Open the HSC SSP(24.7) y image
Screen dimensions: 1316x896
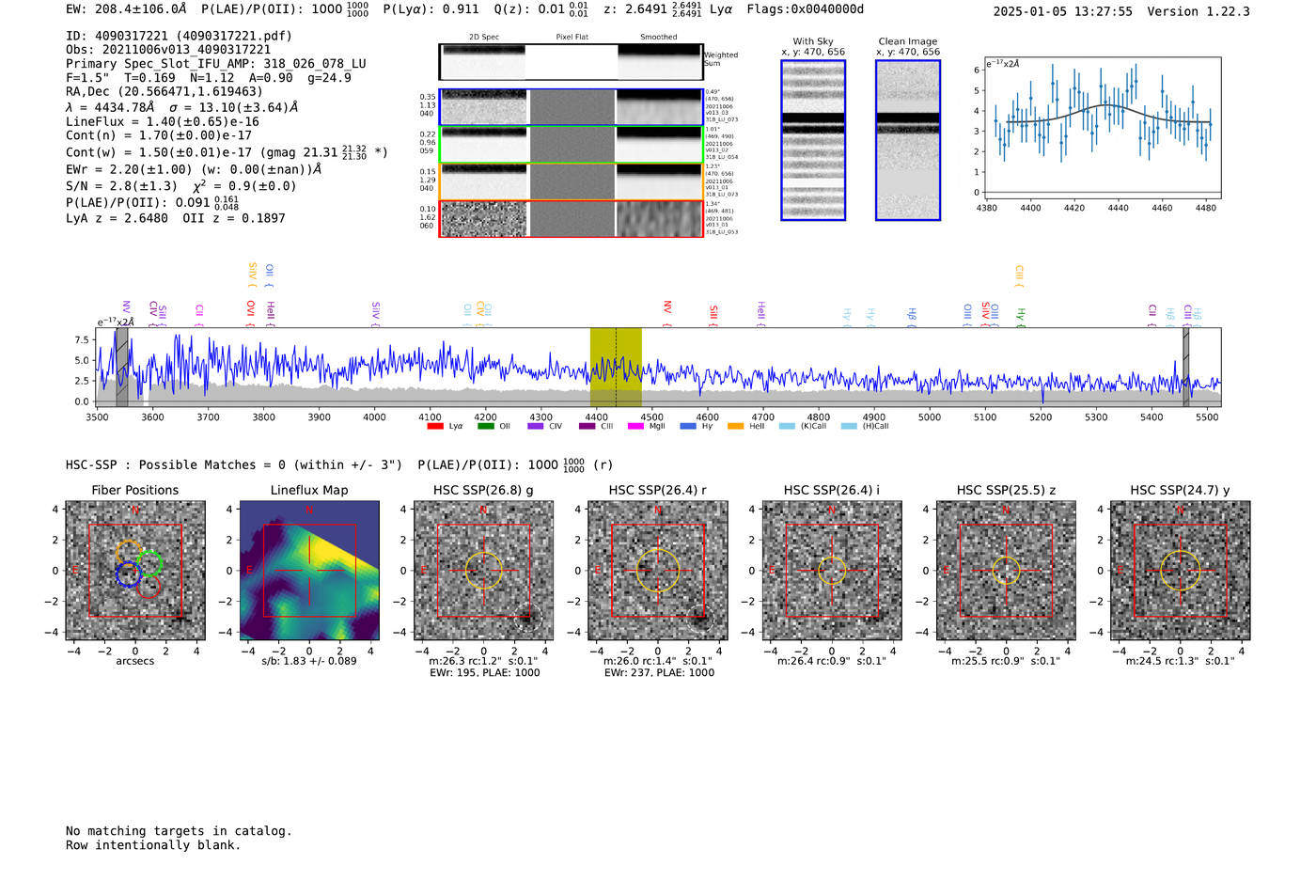pyautogui.click(x=1181, y=571)
